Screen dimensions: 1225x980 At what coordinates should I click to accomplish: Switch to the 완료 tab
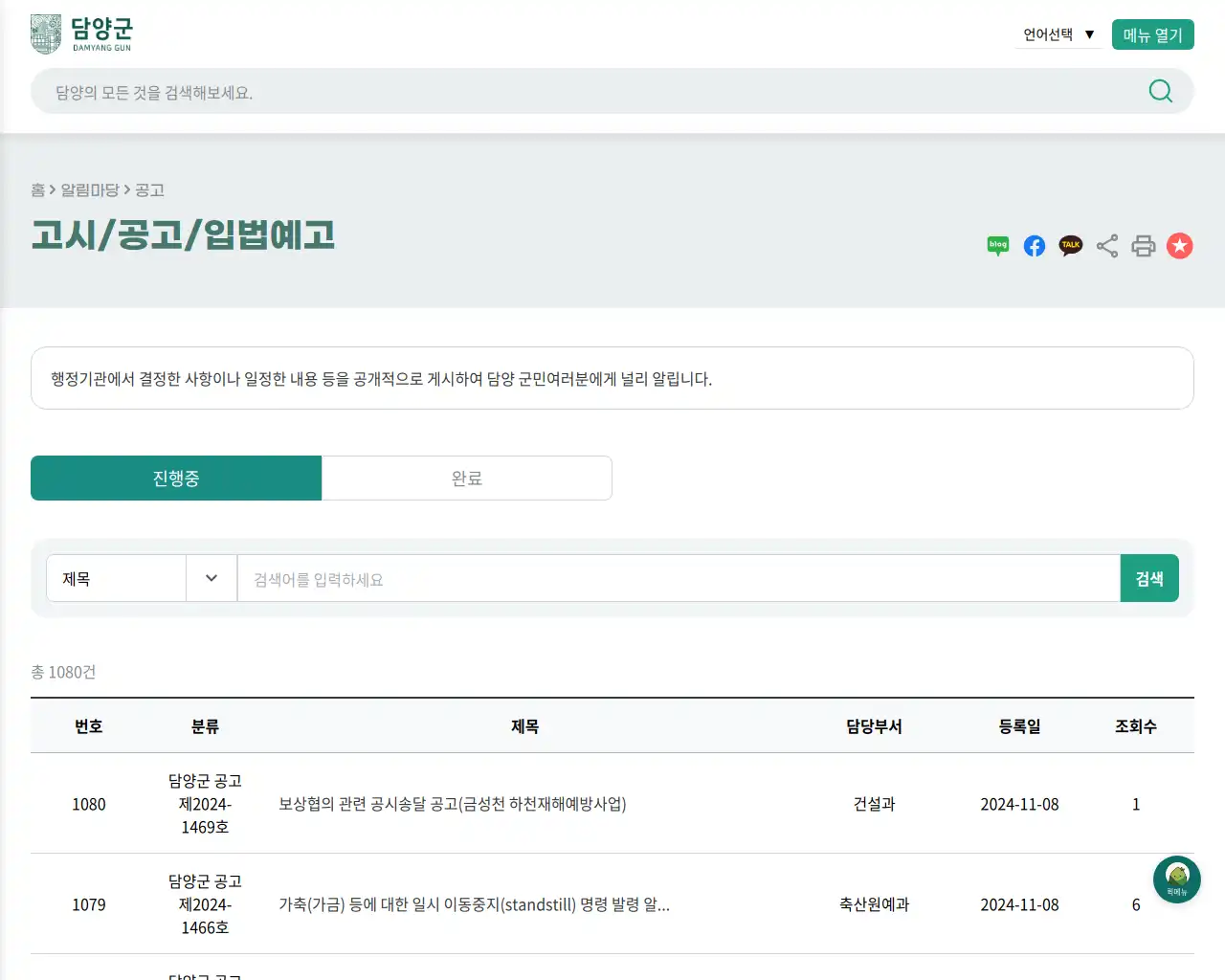pos(467,478)
